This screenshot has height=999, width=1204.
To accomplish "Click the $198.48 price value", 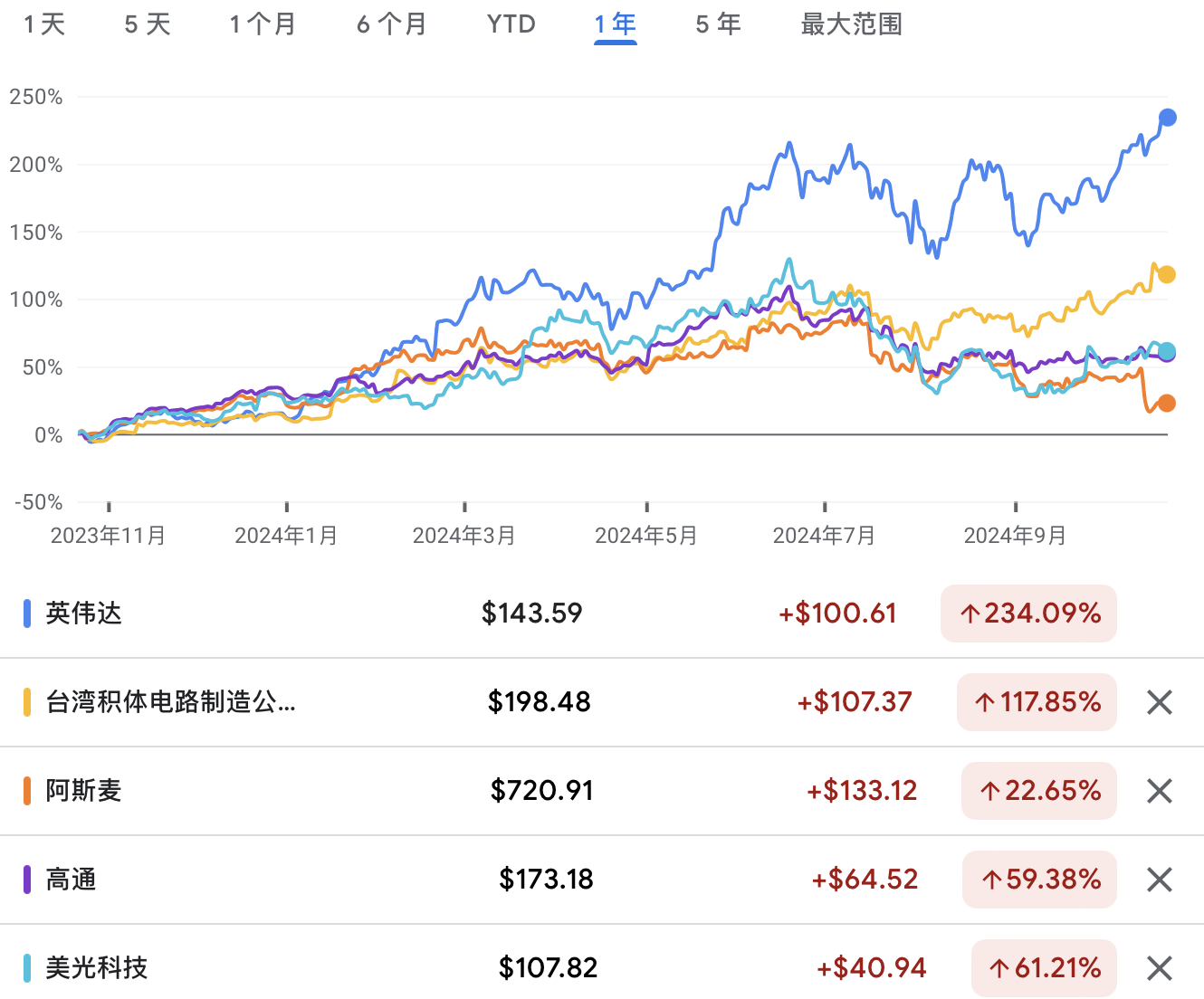I will click(540, 702).
